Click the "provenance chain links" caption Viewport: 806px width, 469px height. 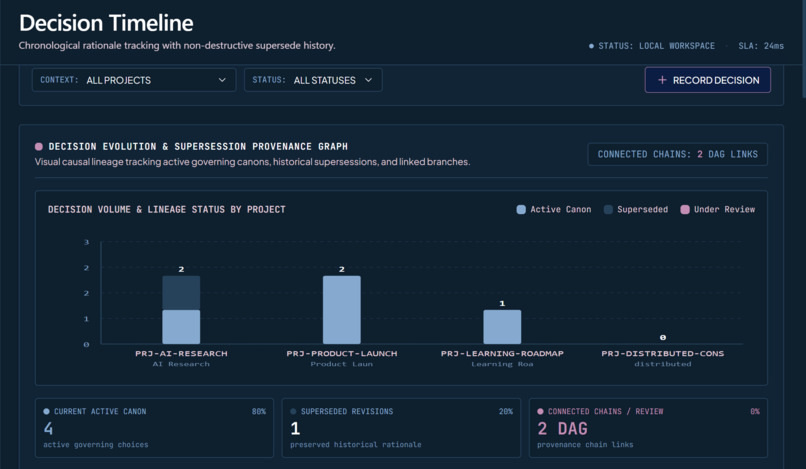click(x=585, y=444)
